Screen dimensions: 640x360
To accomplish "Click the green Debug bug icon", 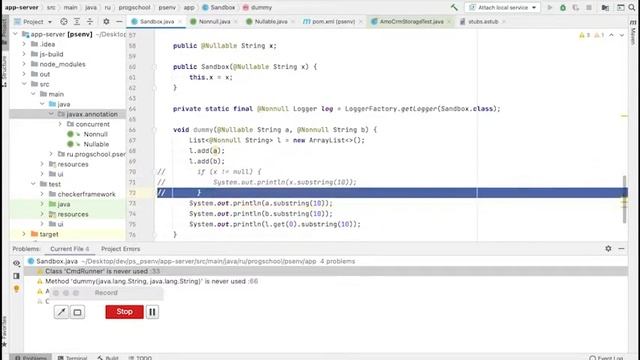I will 563,7.
